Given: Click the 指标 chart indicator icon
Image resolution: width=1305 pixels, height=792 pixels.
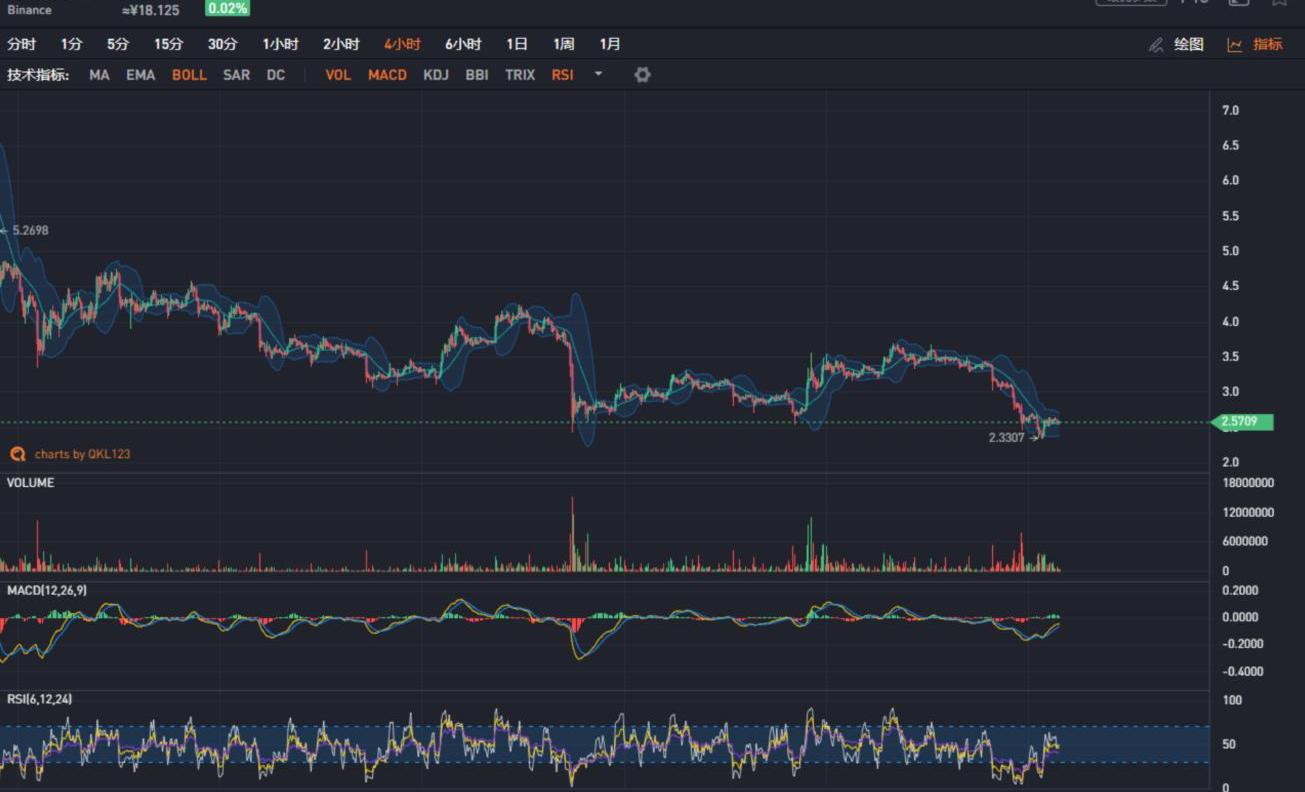Looking at the screenshot, I should (1235, 45).
